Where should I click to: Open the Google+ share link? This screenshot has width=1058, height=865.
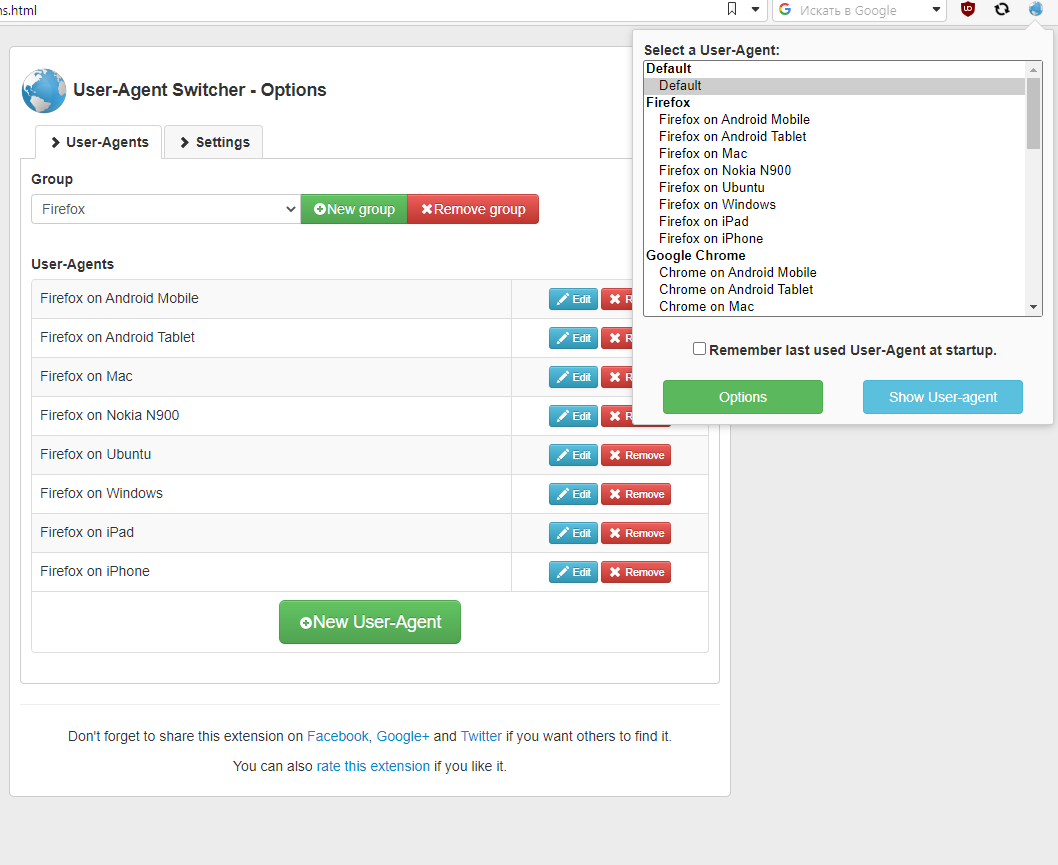403,736
